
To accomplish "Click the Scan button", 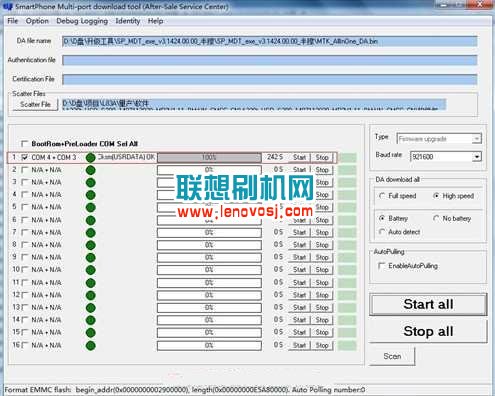I will tap(392, 356).
